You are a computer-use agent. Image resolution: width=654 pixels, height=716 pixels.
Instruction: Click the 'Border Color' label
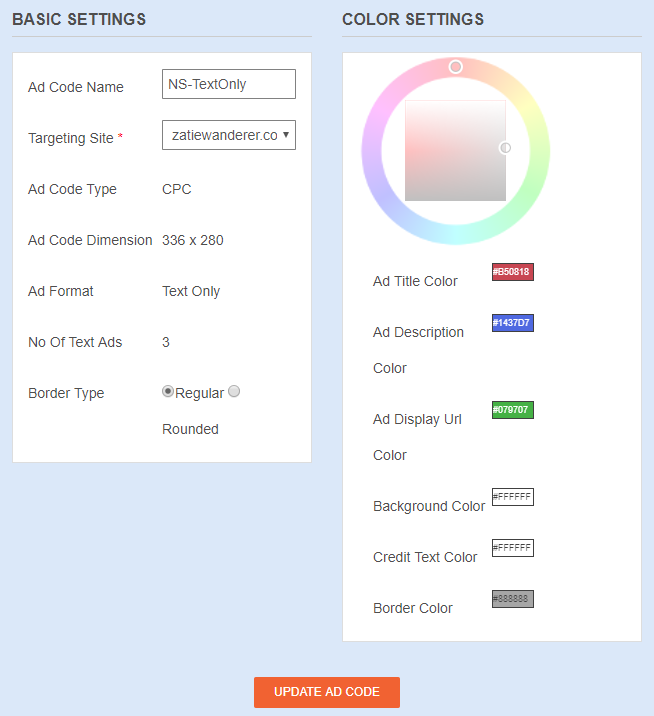[413, 608]
